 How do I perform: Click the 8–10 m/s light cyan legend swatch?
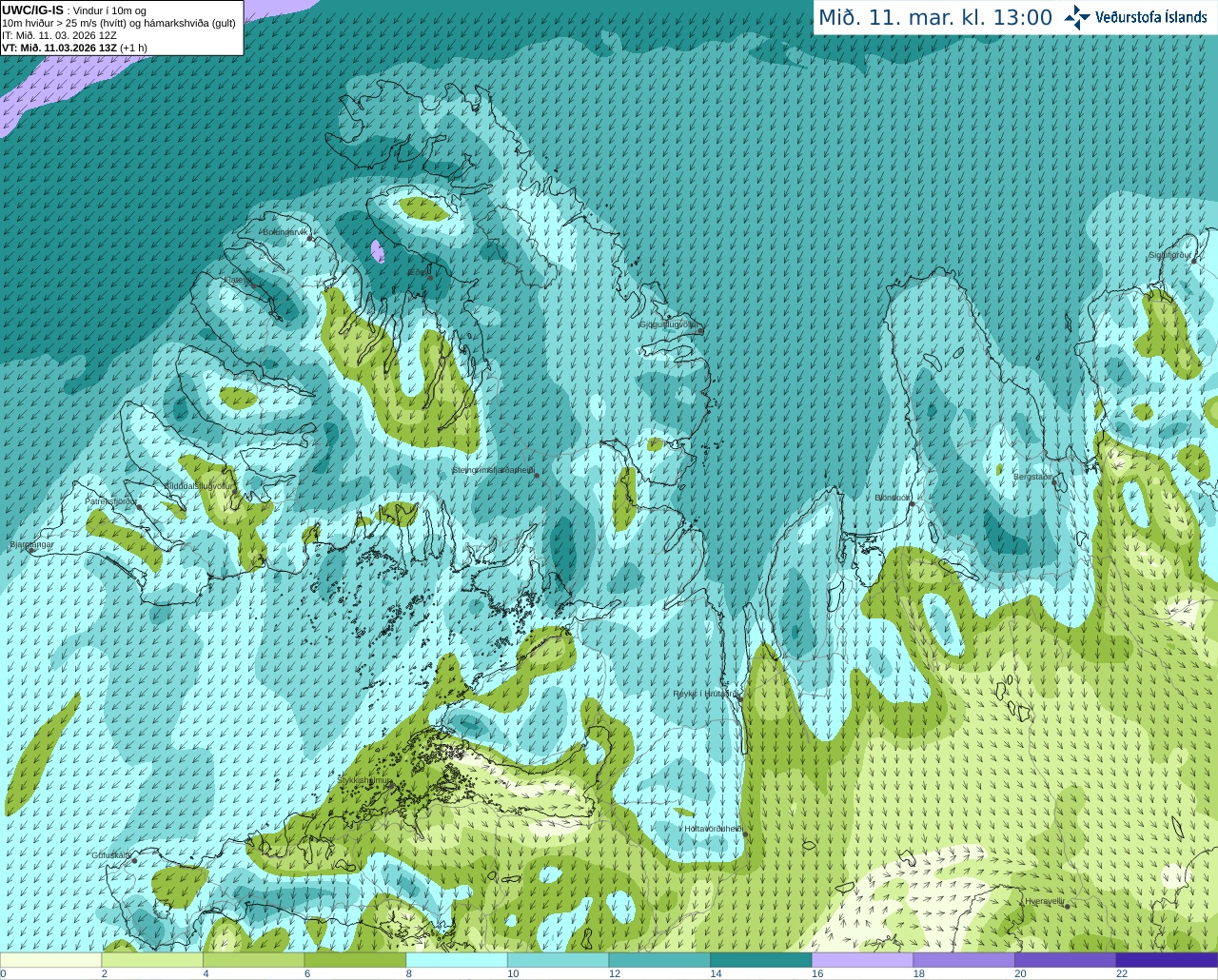pyautogui.click(x=457, y=959)
